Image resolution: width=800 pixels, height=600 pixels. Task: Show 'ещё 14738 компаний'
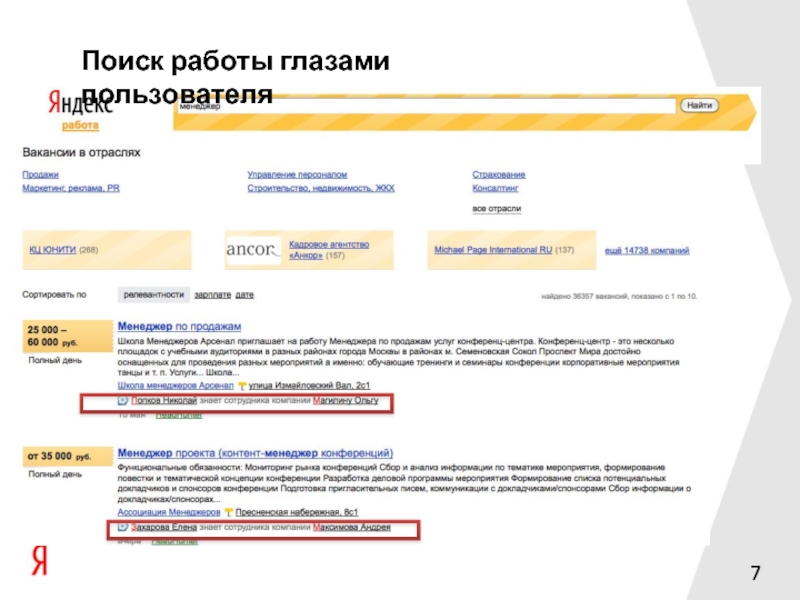pyautogui.click(x=647, y=251)
